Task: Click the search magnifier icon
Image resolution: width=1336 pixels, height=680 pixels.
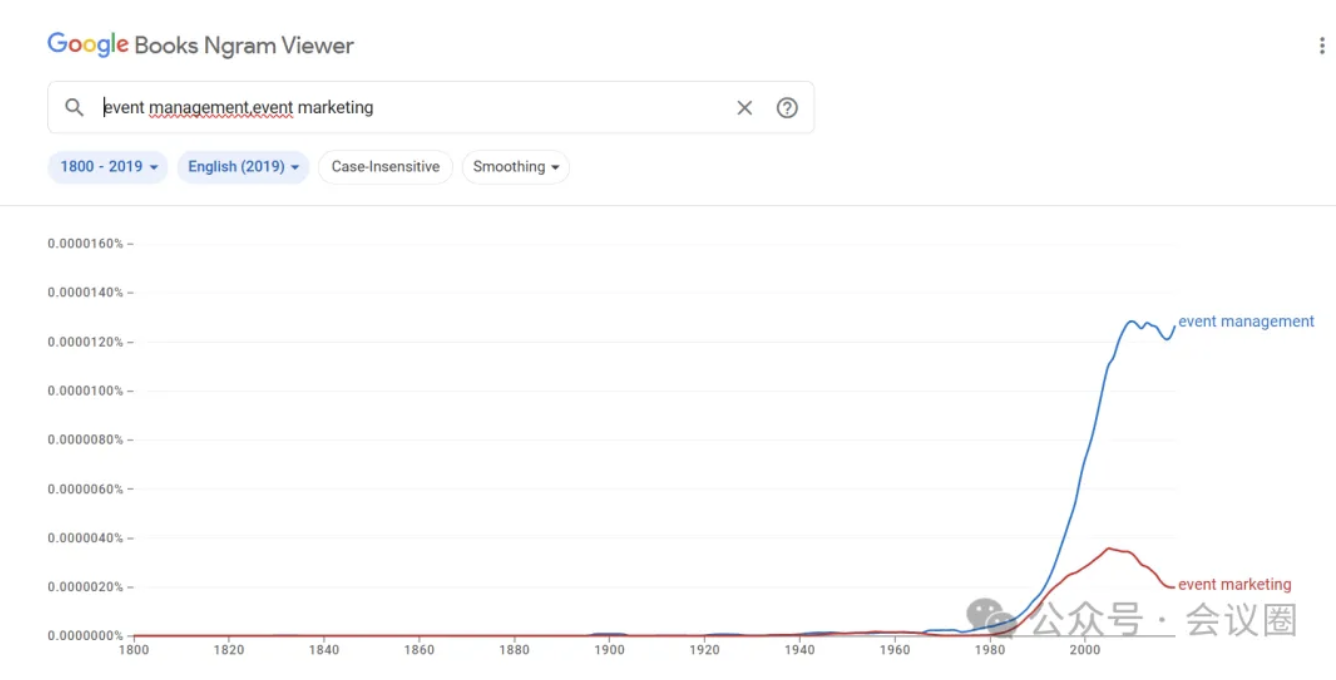Action: (74, 107)
